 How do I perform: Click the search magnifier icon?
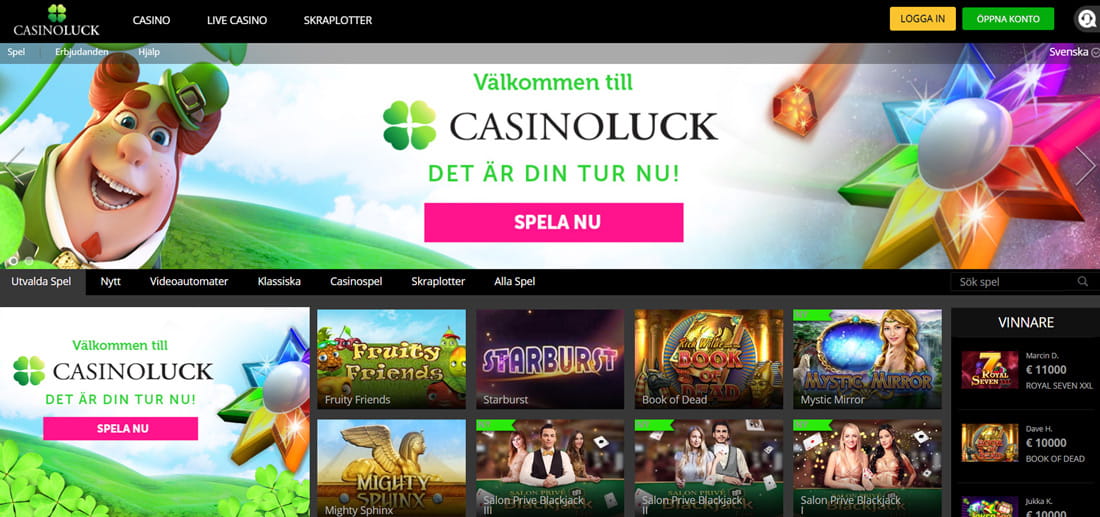click(x=1082, y=281)
